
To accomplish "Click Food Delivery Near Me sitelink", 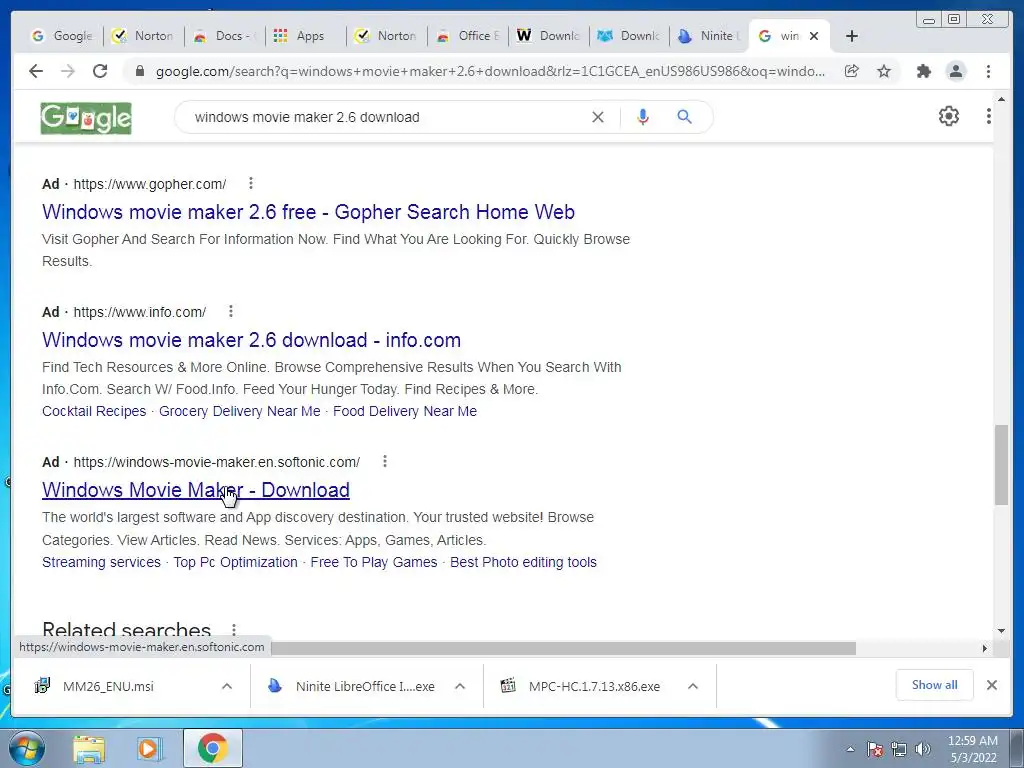I will 405,411.
